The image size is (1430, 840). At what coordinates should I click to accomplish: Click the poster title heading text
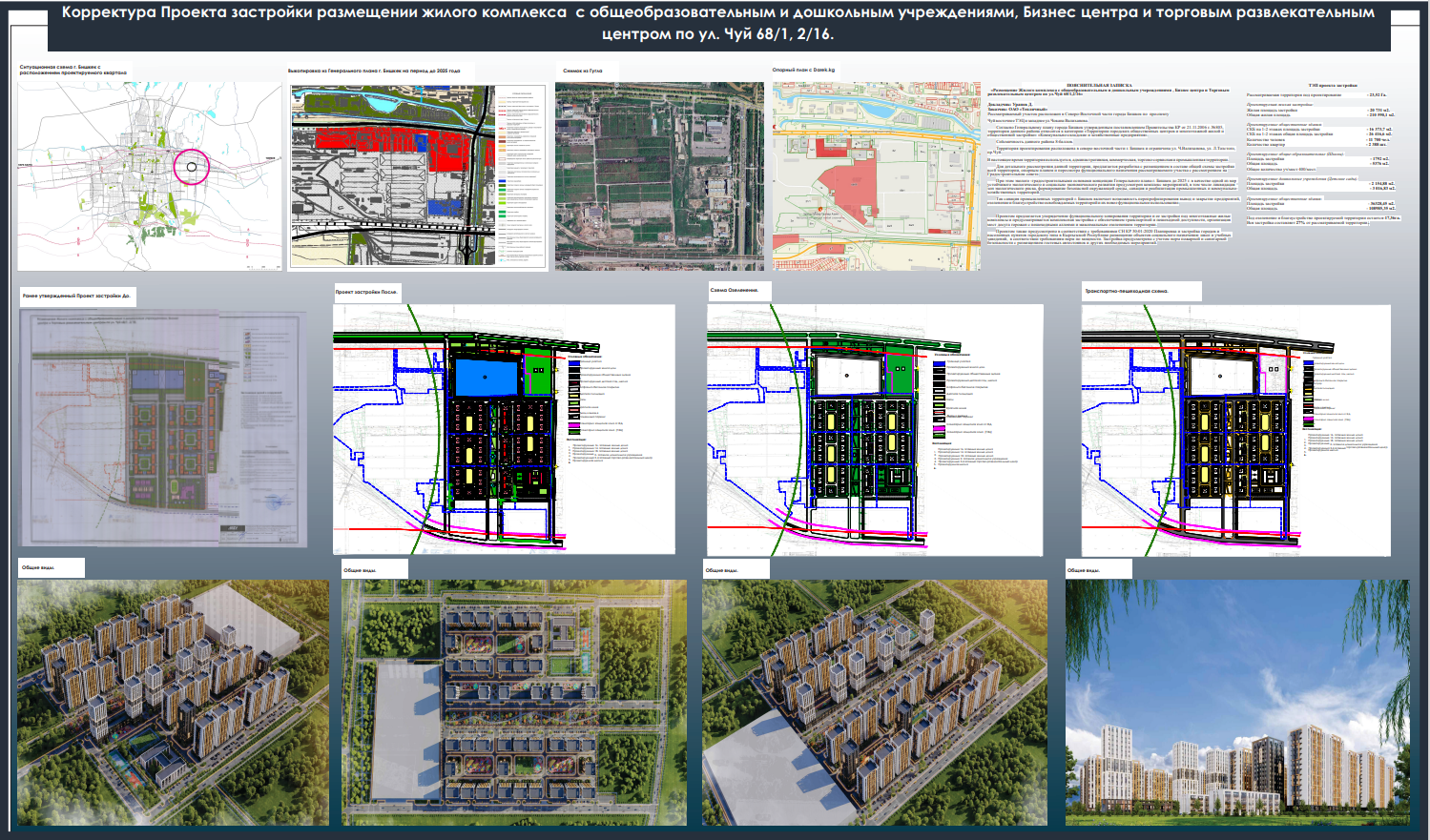717,24
